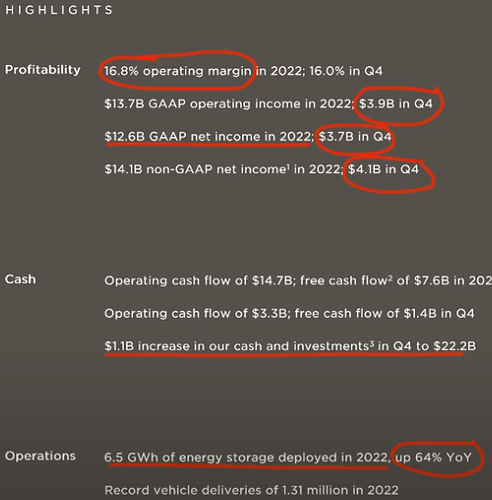Click the underlined $1.1B increase in cash line
This screenshot has width=492, height=500.
click(290, 346)
